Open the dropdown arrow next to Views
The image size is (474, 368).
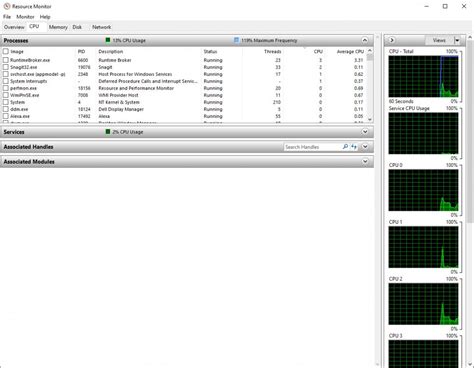point(457,40)
